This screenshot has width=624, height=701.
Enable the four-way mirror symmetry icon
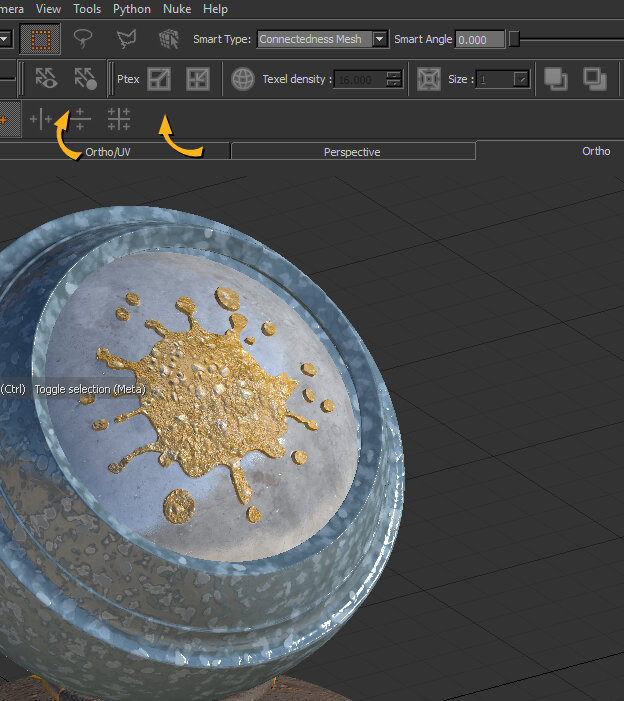119,120
